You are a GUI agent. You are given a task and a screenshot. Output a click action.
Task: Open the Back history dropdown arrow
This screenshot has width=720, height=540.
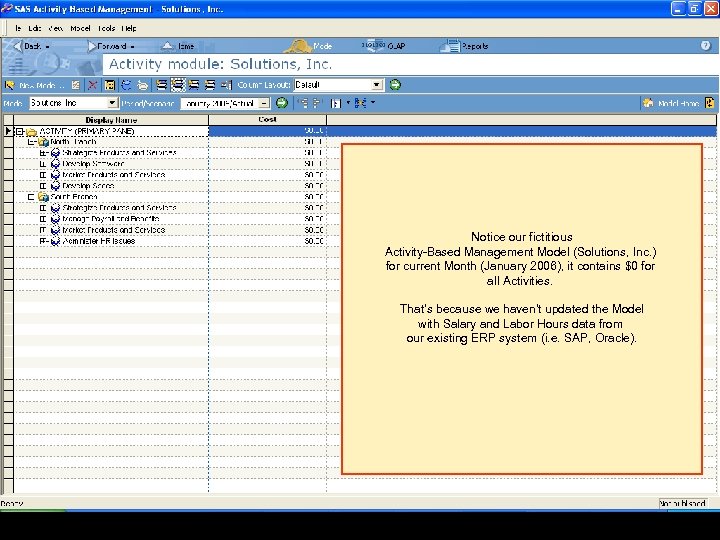point(47,46)
